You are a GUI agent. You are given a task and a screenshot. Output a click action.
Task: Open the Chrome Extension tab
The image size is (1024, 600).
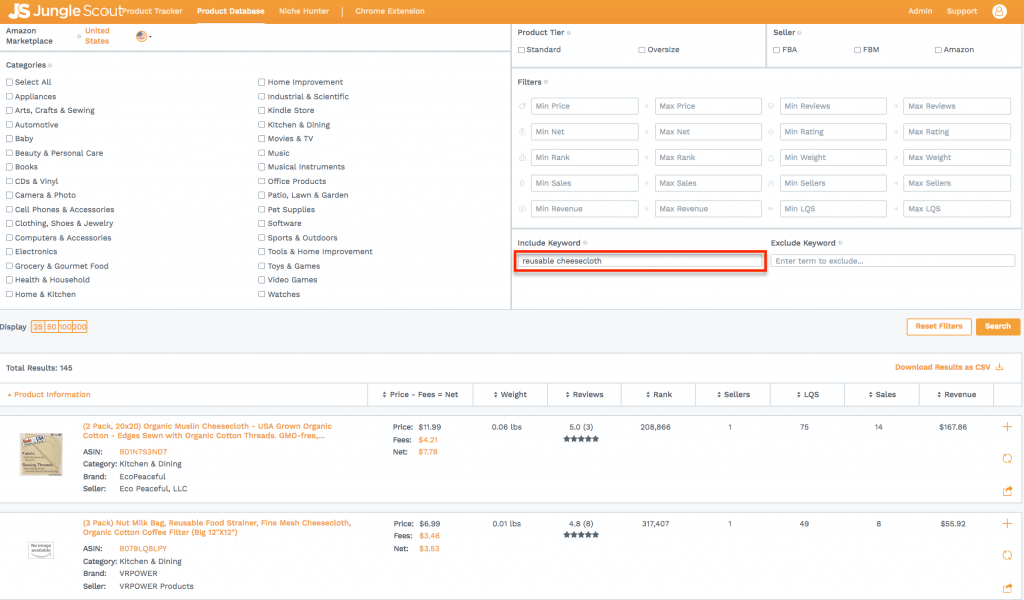(390, 11)
